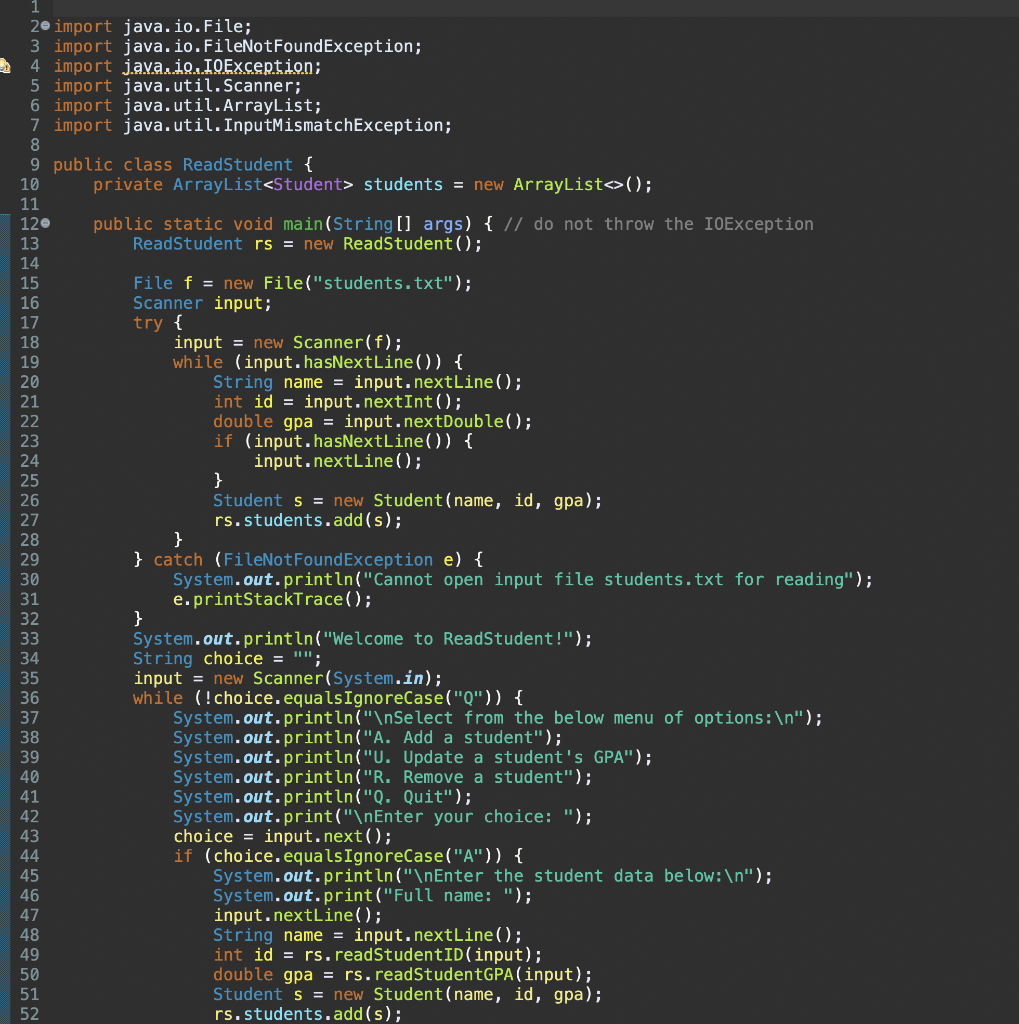Click the "students.txt" string on line 15
1019x1024 pixels.
coord(383,283)
